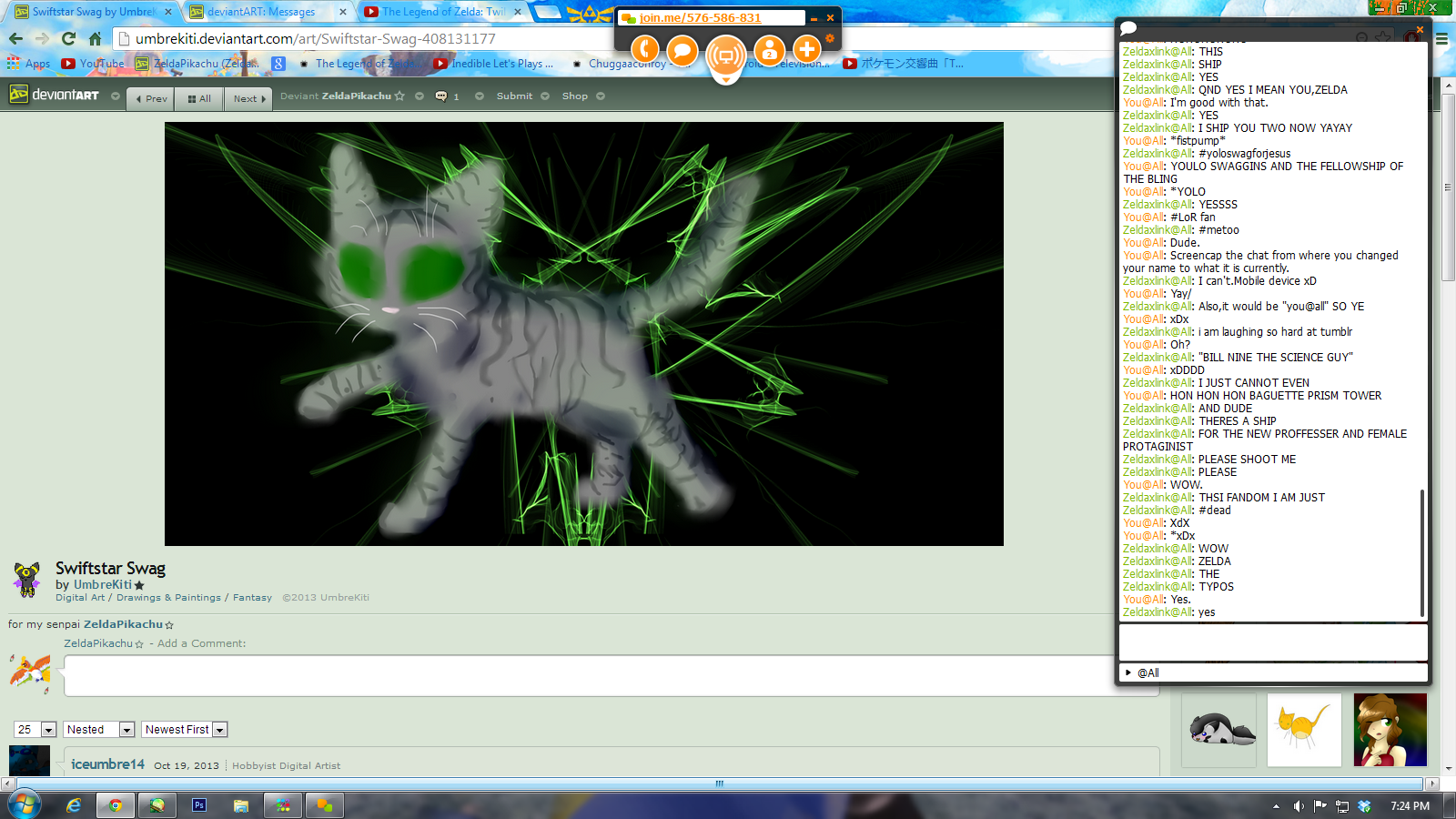Image resolution: width=1456 pixels, height=819 pixels.
Task: Expand the Shop dropdown arrow
Action: [x=601, y=96]
